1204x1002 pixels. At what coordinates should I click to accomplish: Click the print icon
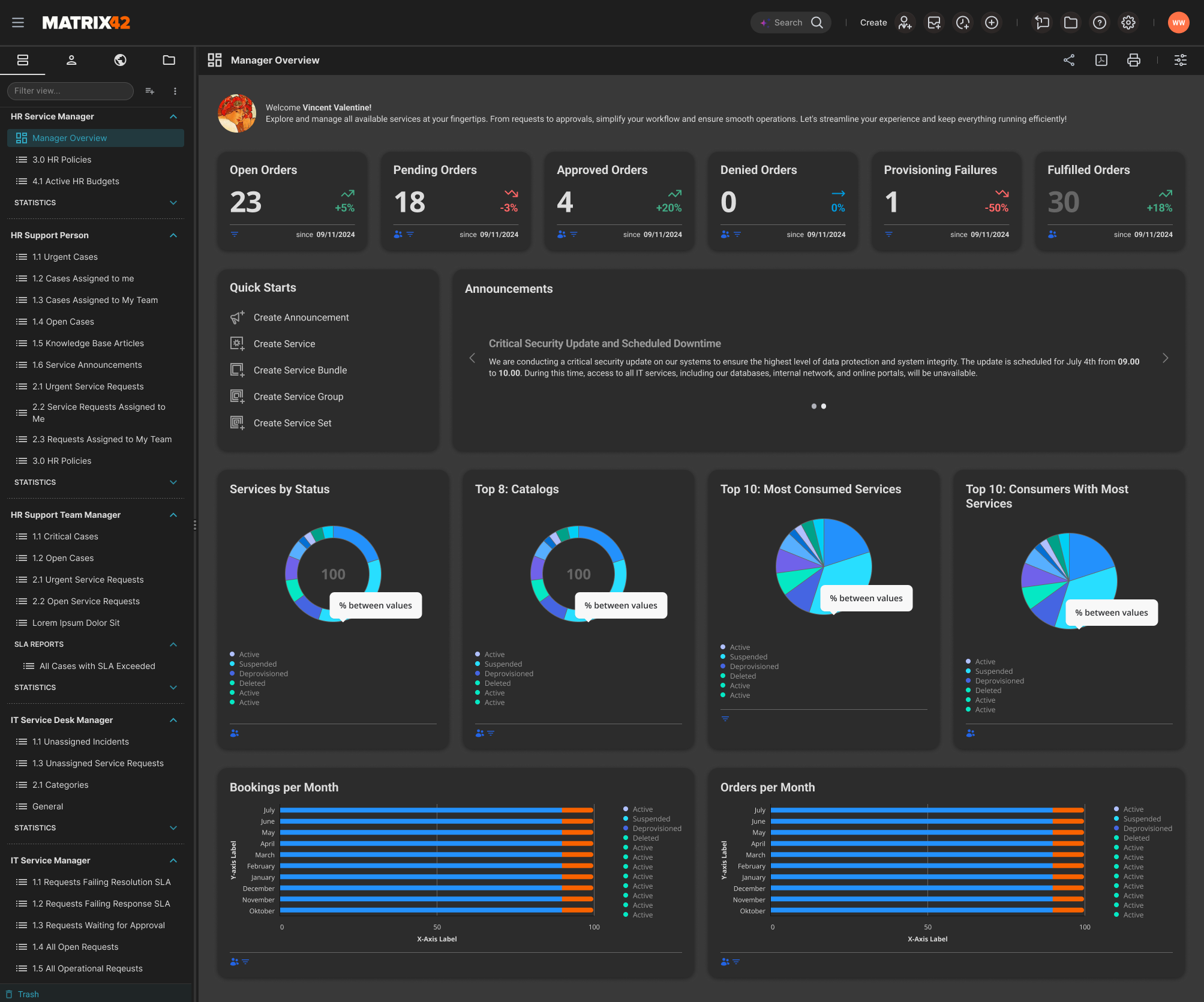click(1134, 60)
